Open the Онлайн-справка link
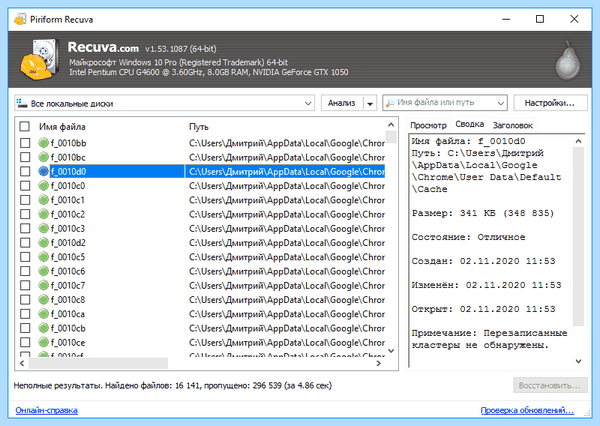Screen dimensions: 600x426 tap(46, 410)
